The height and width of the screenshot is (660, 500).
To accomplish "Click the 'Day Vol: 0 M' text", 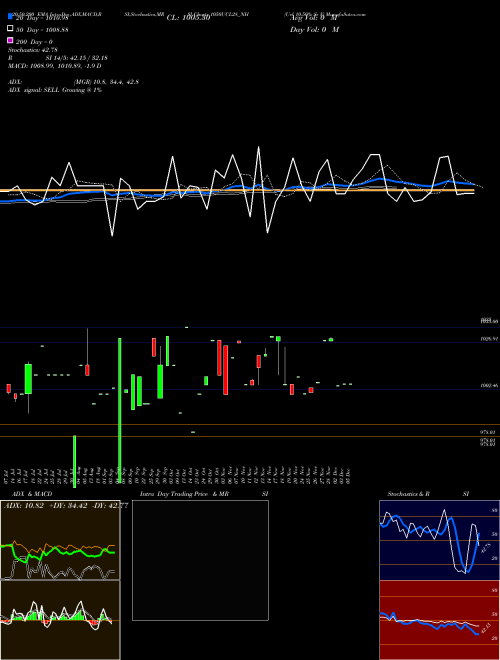I will (314, 29).
